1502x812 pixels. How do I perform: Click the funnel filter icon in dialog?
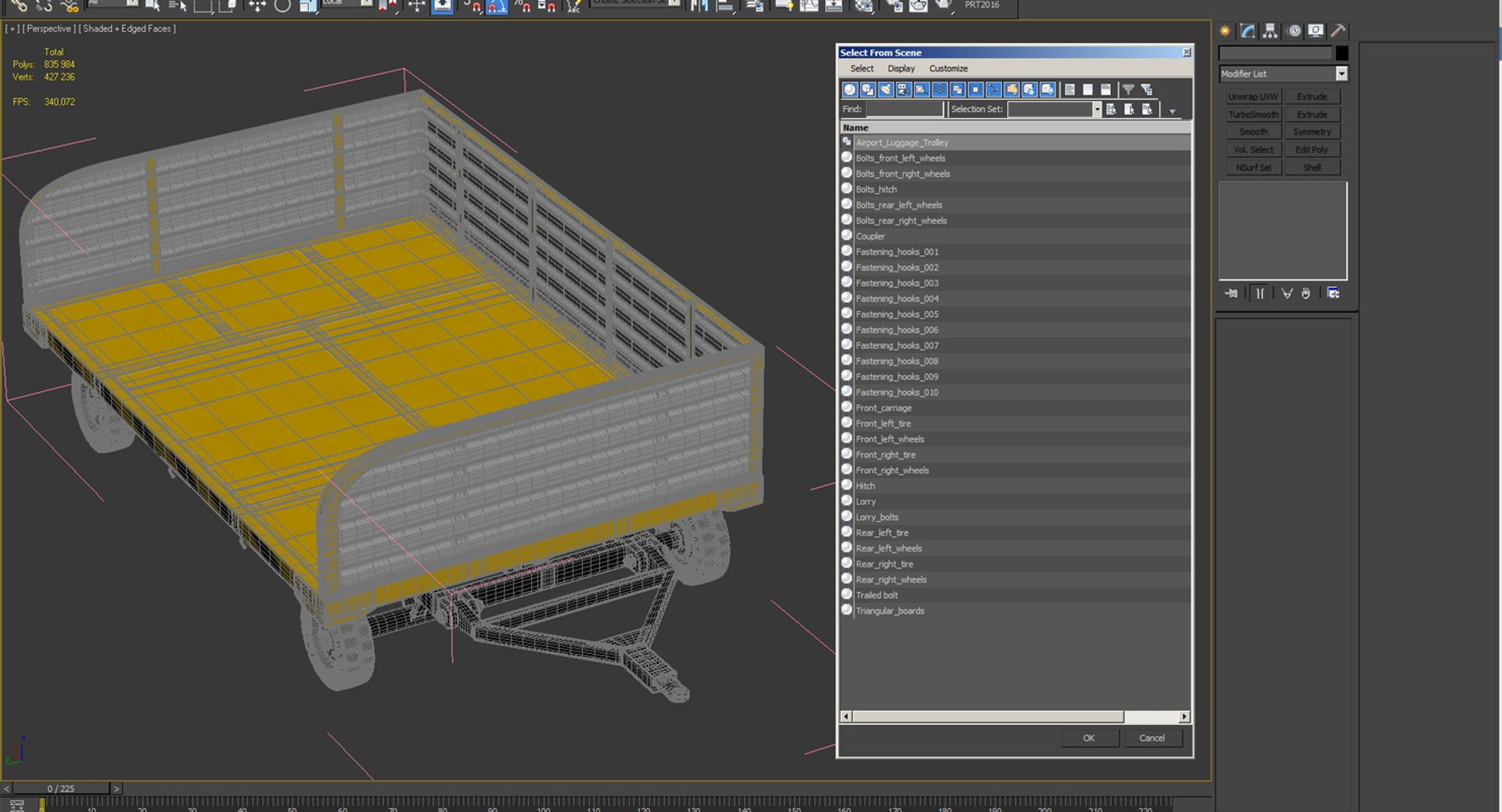coord(1128,89)
